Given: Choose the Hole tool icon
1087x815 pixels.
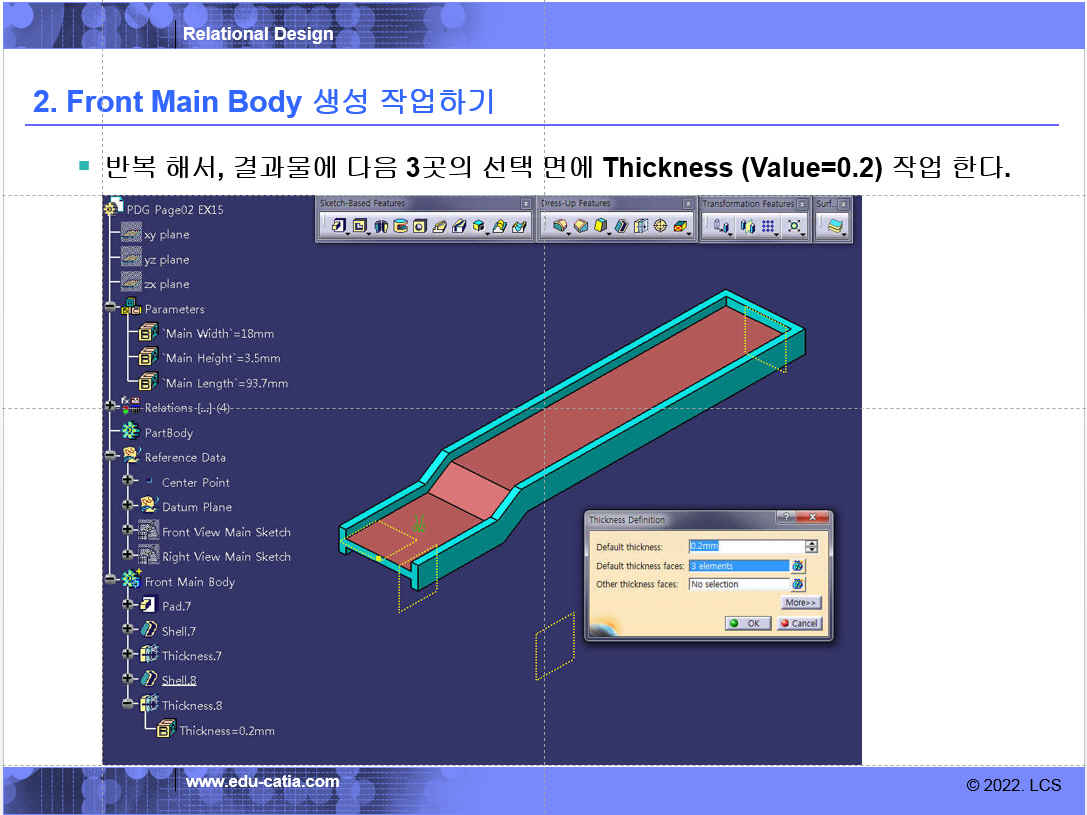Looking at the screenshot, I should 420,227.
